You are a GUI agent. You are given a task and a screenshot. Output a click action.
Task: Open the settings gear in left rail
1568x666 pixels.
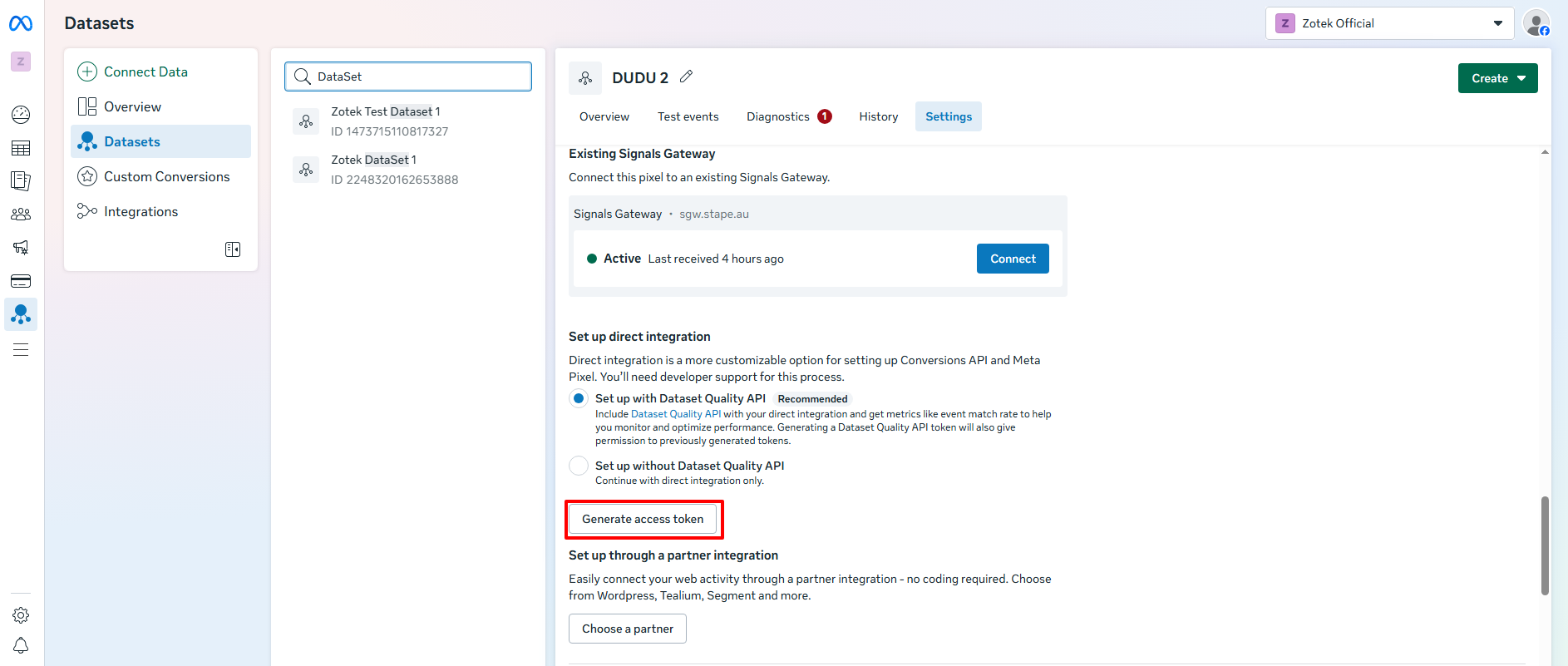point(21,615)
